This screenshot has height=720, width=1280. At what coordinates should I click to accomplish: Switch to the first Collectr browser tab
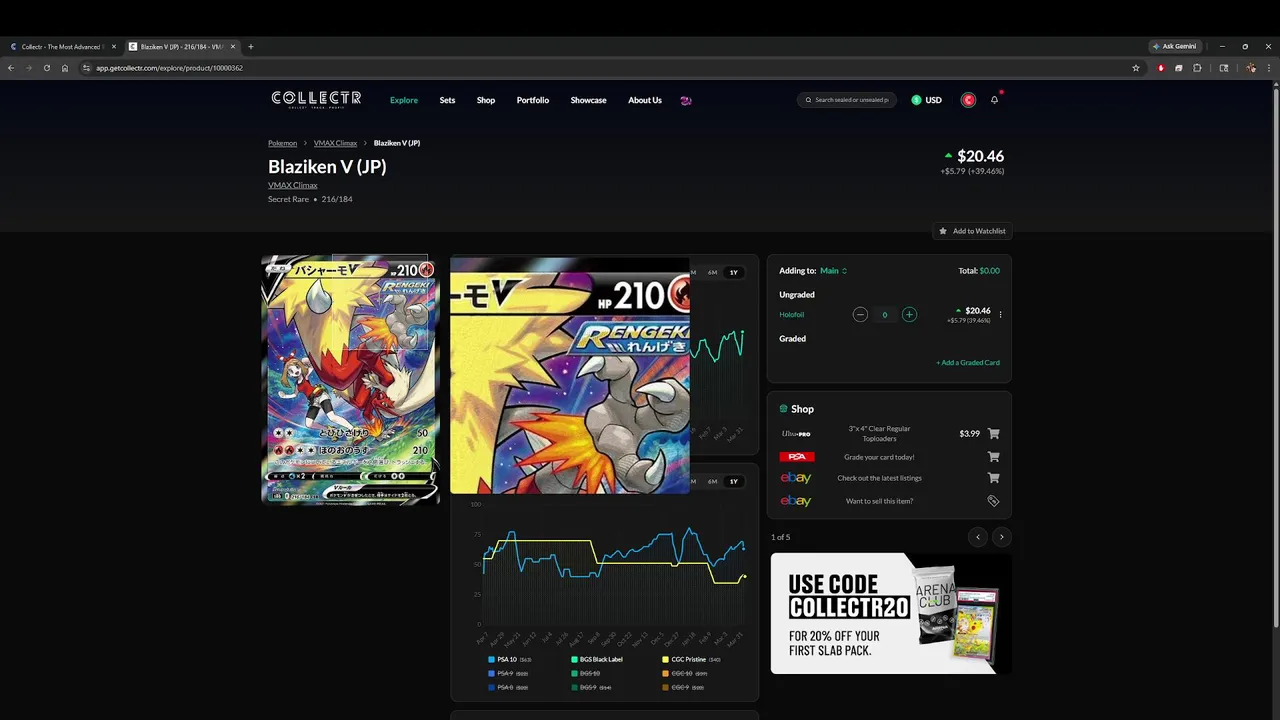(61, 46)
